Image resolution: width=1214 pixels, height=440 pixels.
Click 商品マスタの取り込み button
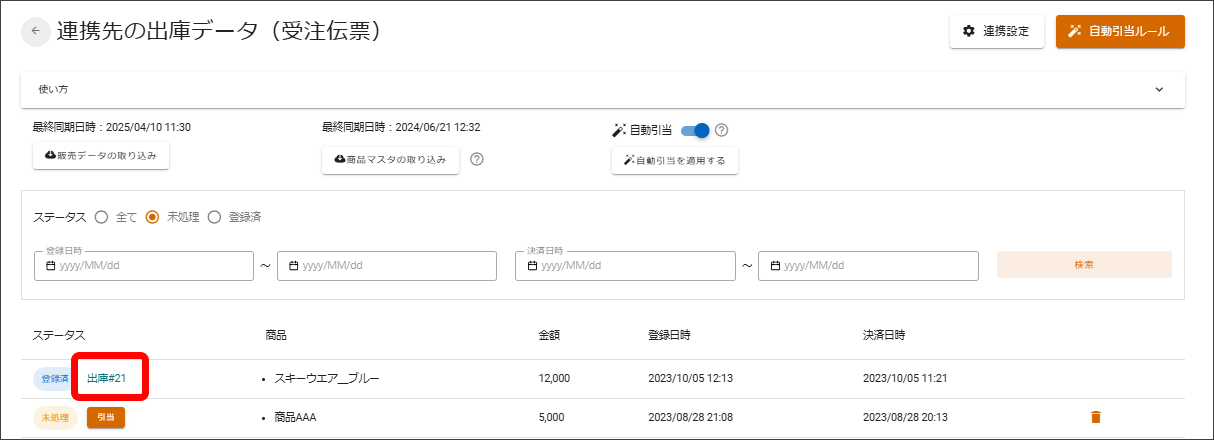(390, 160)
